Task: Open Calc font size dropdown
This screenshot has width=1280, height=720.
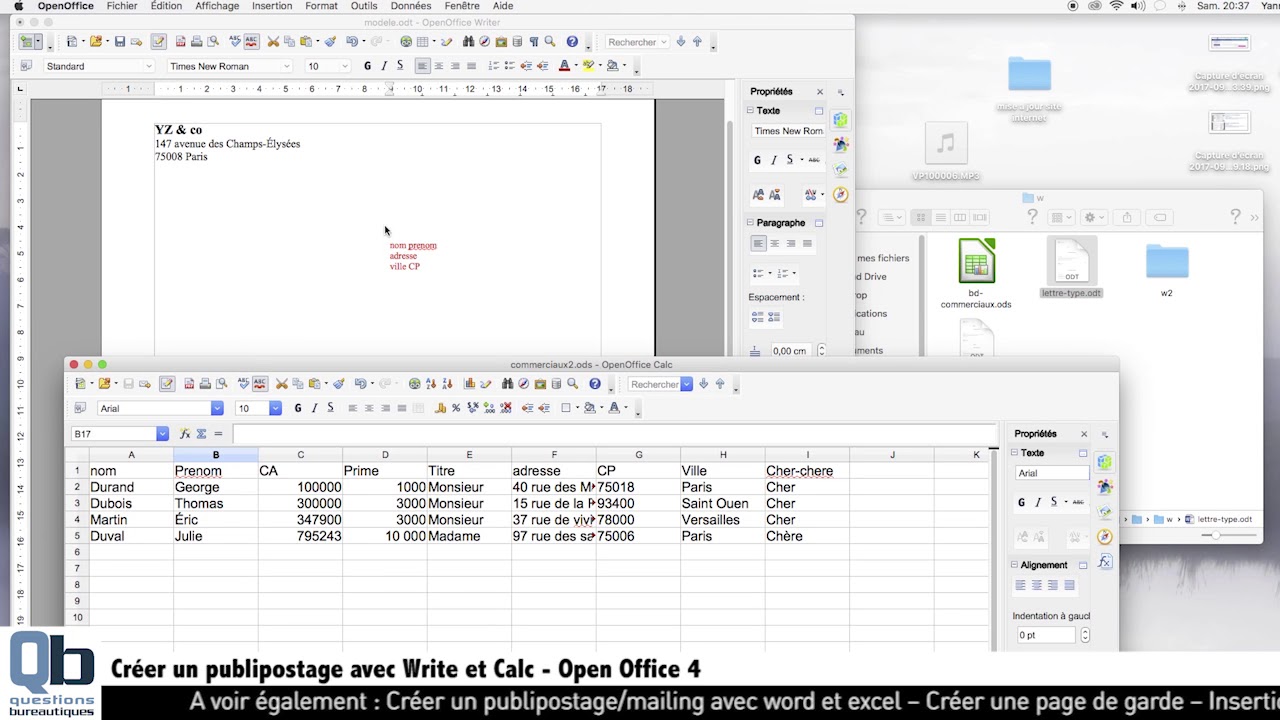Action: point(275,408)
